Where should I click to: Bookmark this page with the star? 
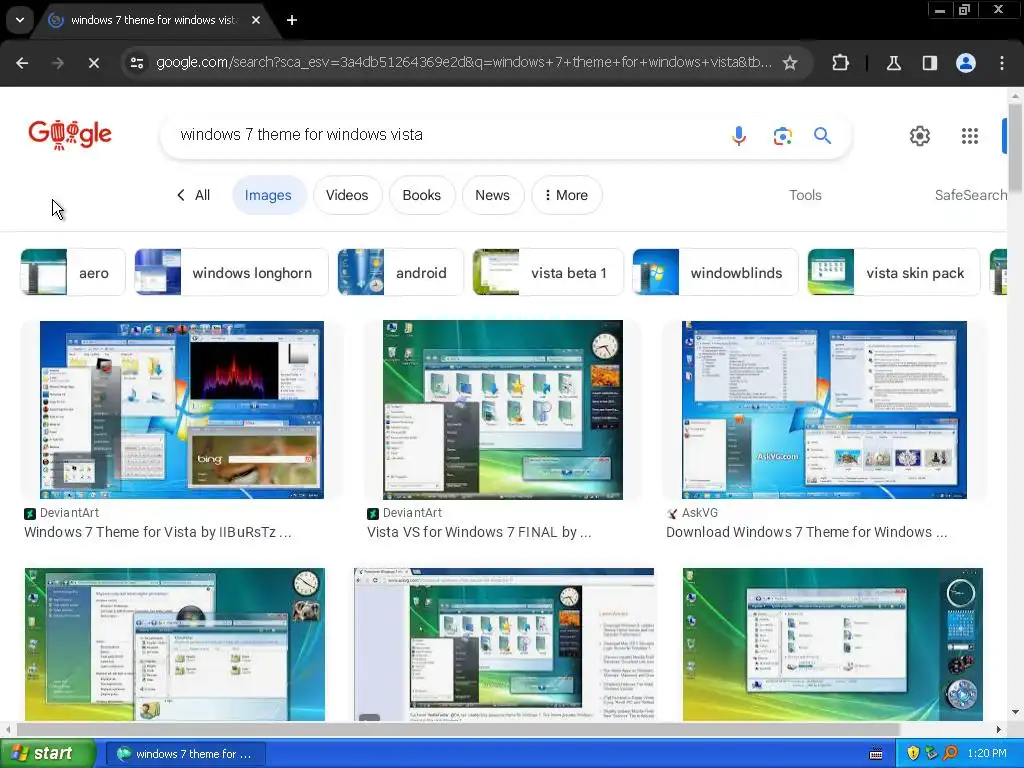(790, 63)
